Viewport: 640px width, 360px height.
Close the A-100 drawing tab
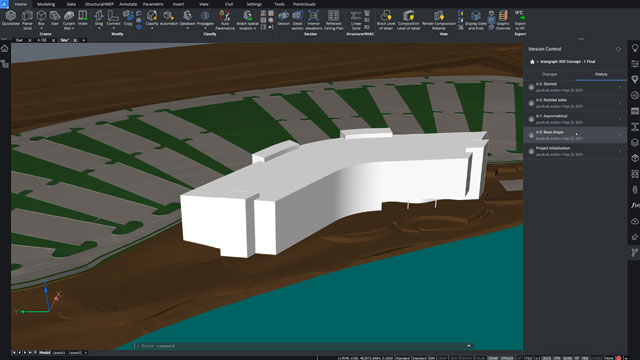tap(53, 40)
